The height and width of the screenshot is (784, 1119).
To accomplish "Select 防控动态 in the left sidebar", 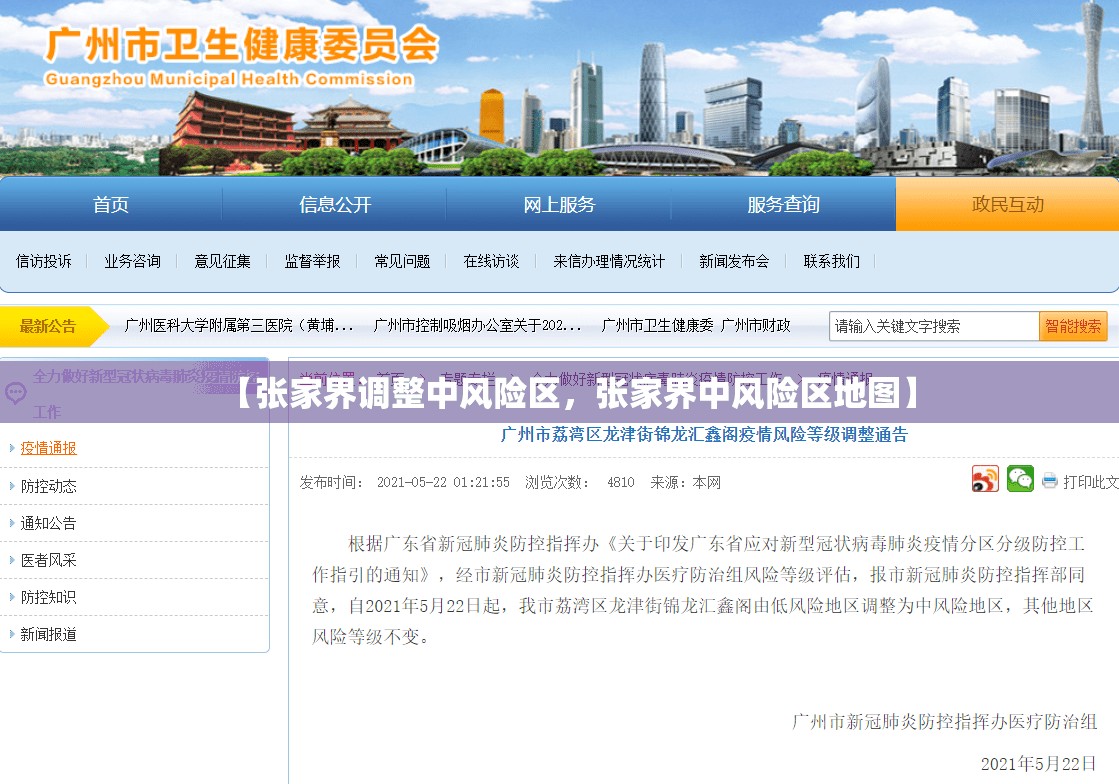I will tap(49, 486).
